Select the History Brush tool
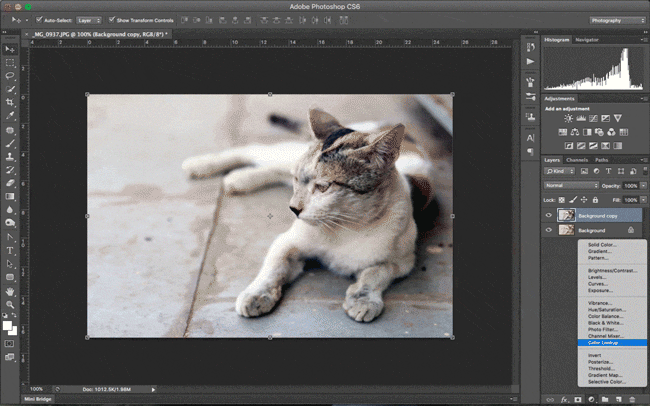Screen dimensions: 650x406 click(10, 170)
